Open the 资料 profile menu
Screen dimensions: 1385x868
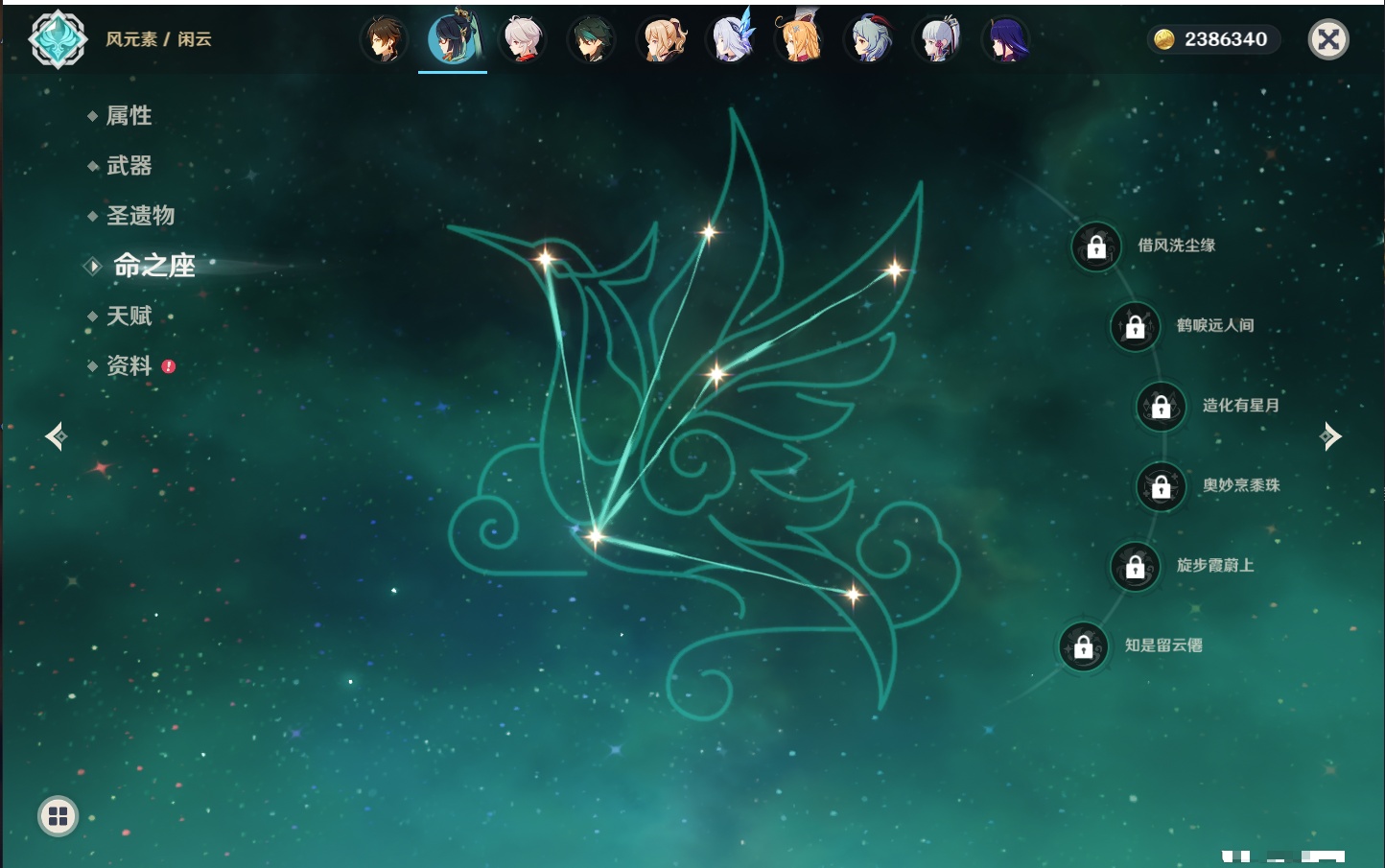(x=129, y=365)
